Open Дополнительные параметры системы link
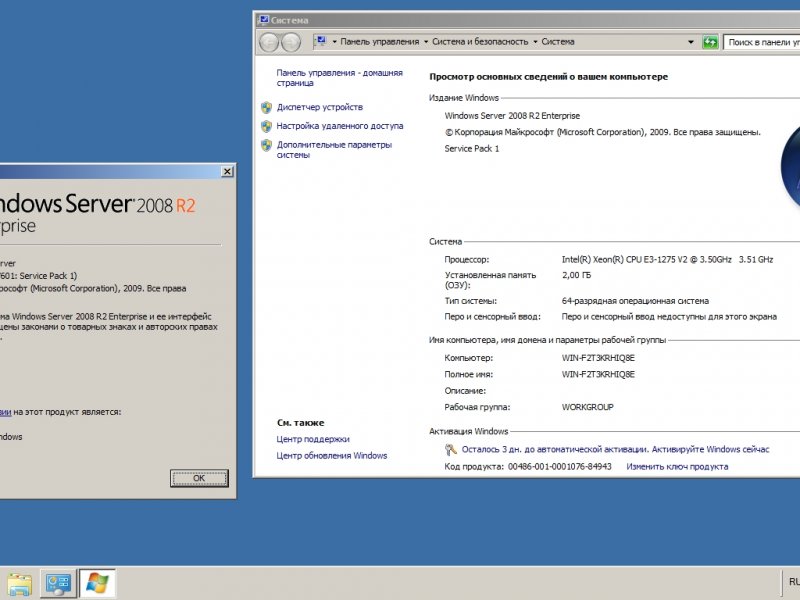 334,149
